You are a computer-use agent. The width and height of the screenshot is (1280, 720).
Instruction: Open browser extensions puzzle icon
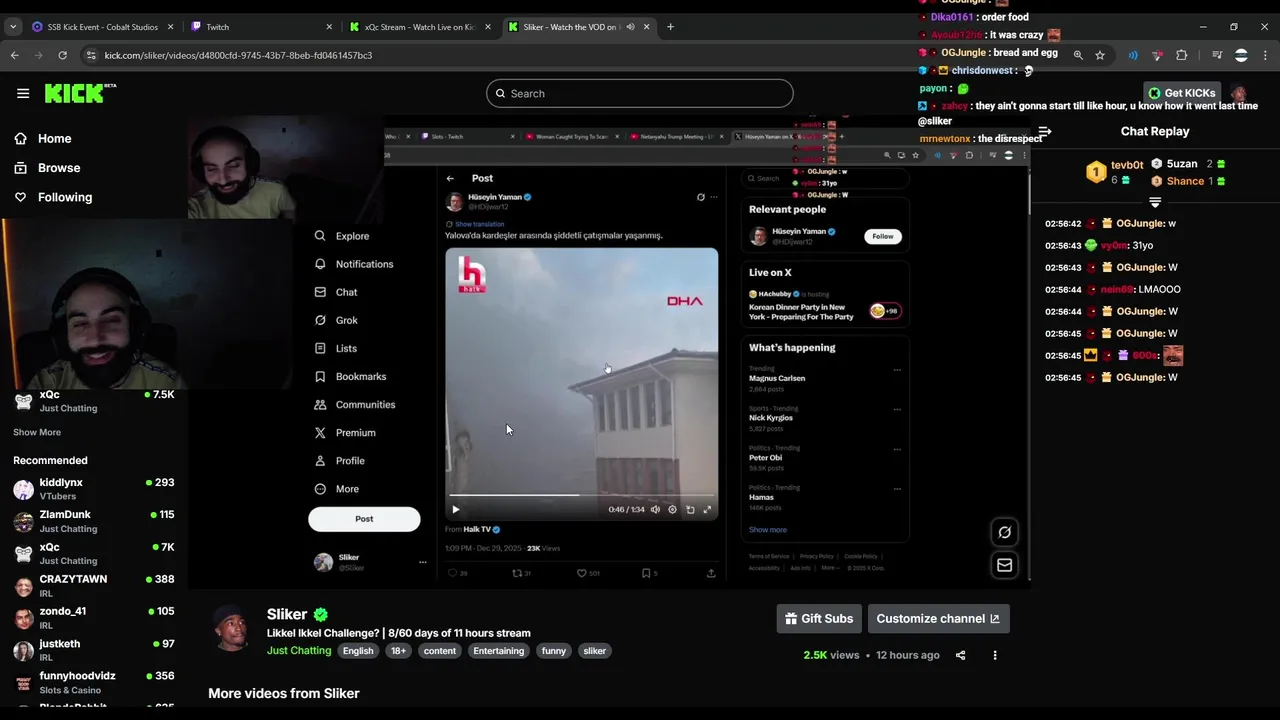point(1182,55)
